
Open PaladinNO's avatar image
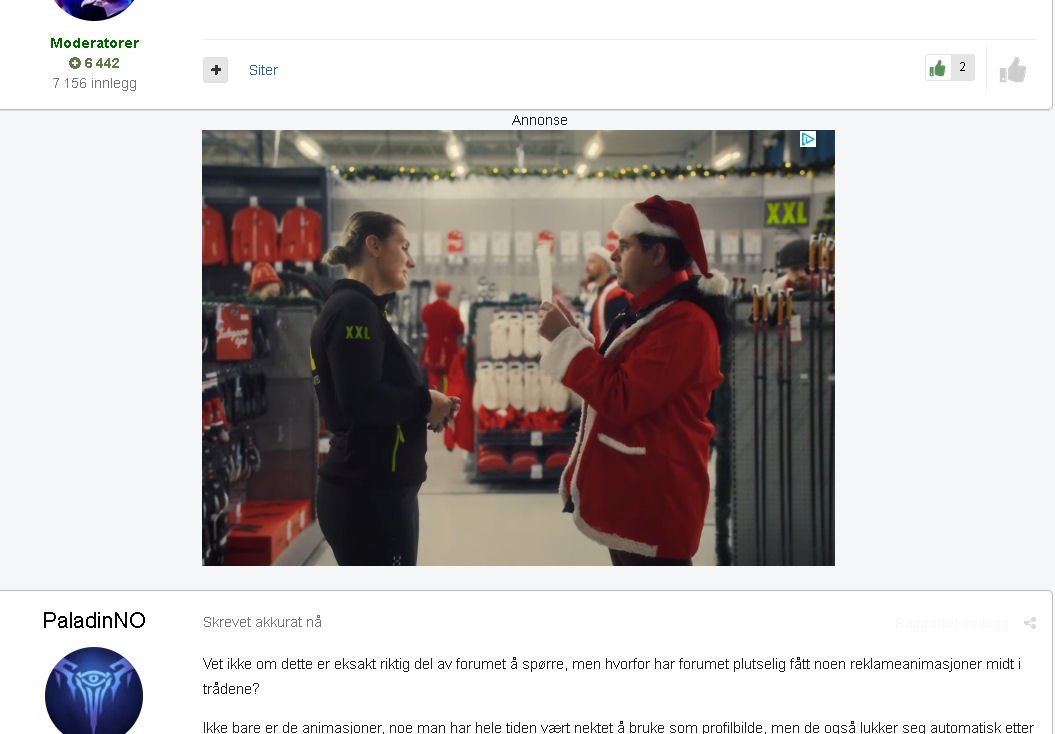94,690
